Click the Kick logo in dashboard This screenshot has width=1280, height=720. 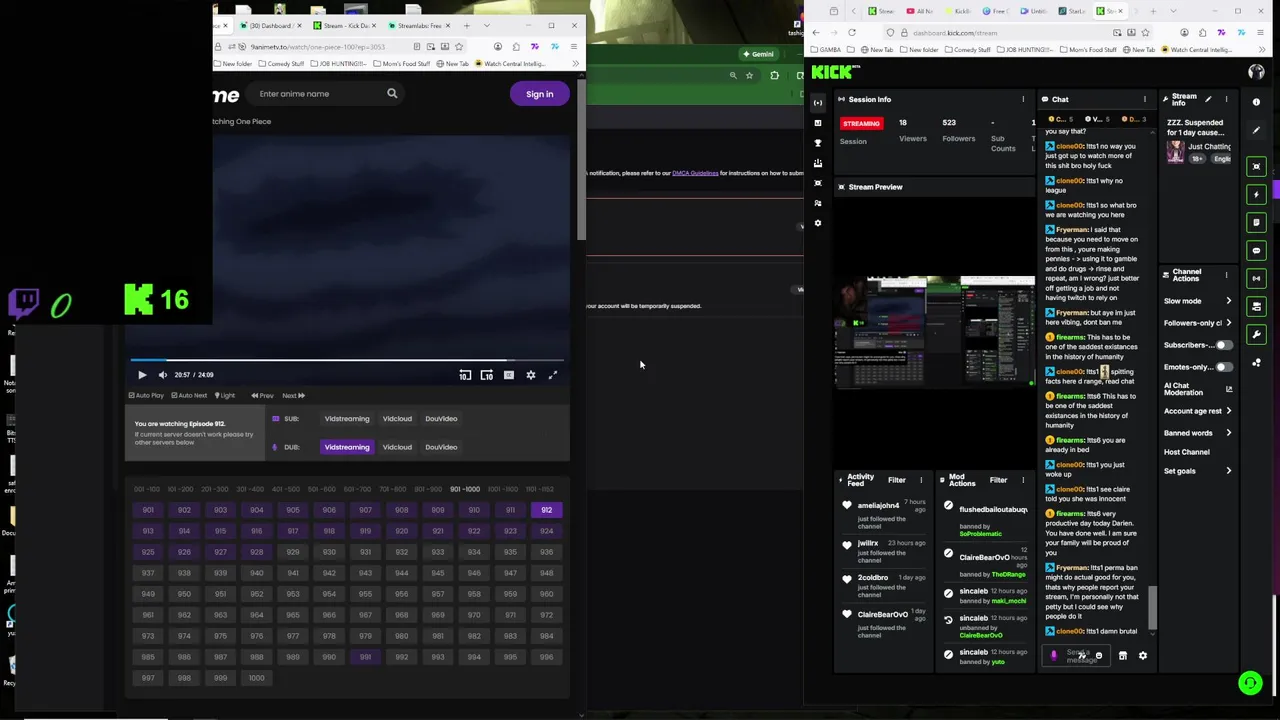(835, 72)
